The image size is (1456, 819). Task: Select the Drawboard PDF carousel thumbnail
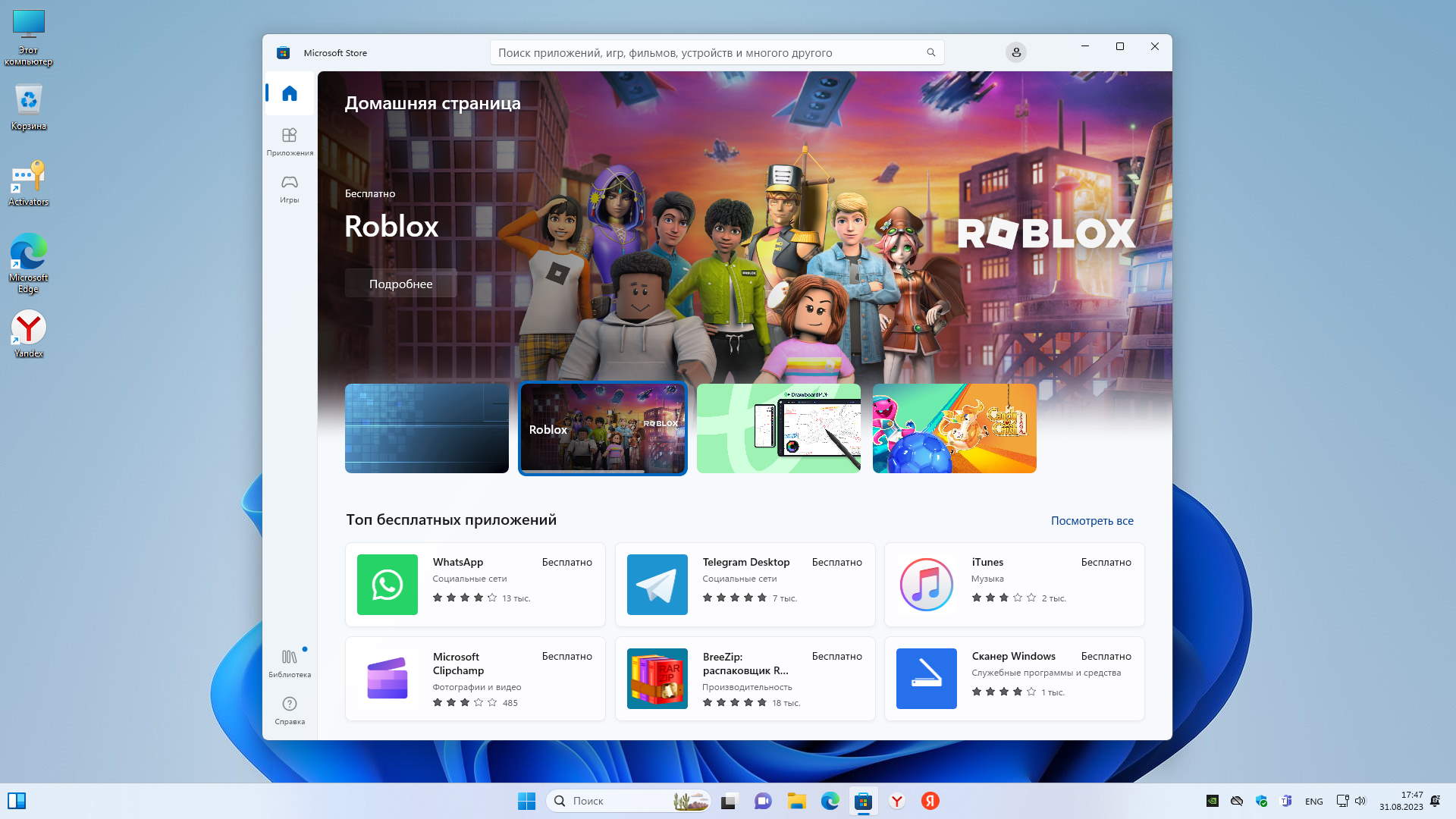[778, 428]
